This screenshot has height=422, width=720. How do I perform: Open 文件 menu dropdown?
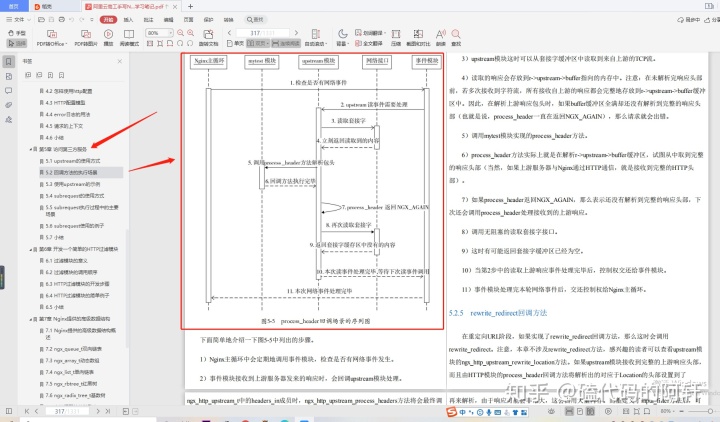point(18,20)
